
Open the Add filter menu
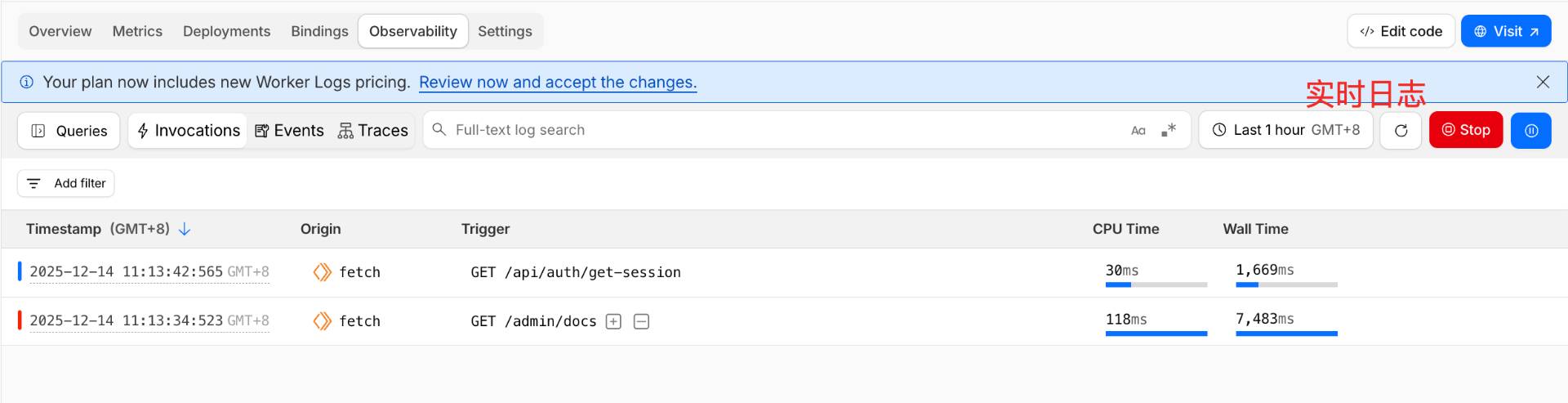point(66,183)
